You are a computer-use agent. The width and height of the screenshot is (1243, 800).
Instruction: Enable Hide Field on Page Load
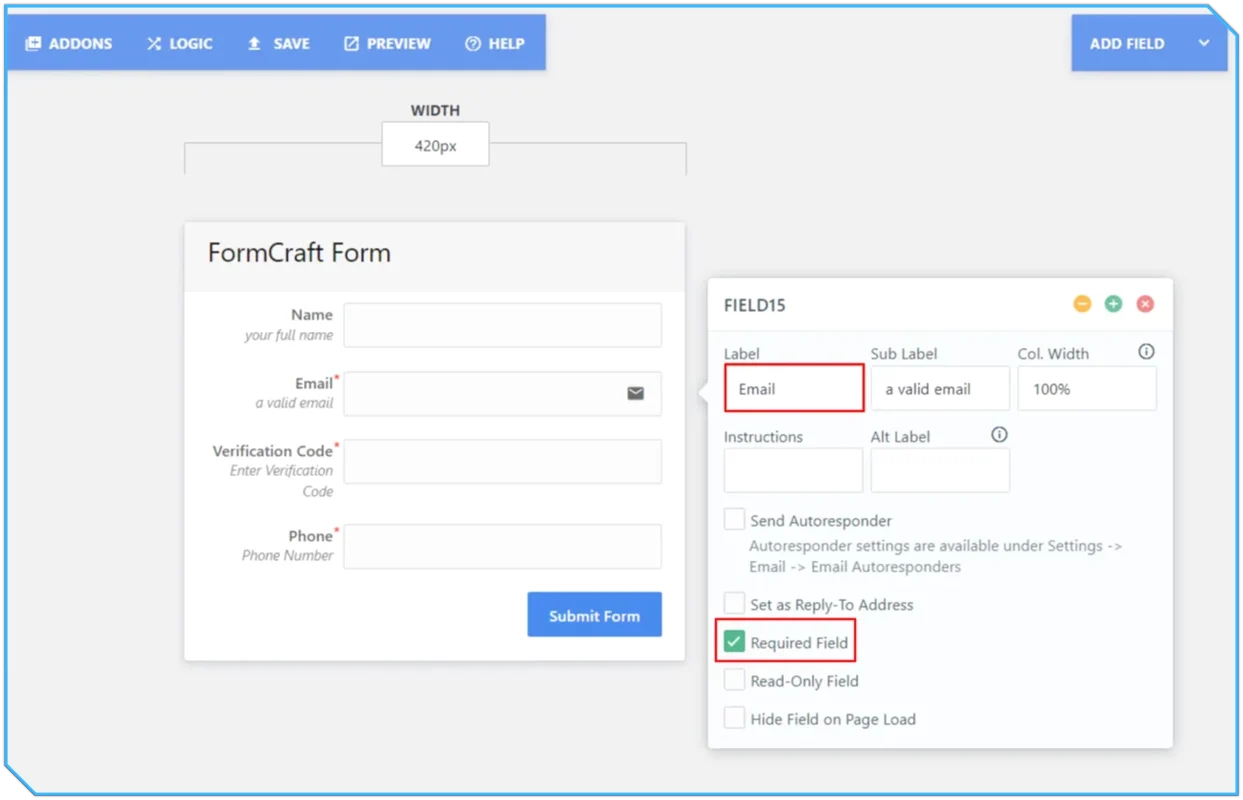[x=735, y=718]
